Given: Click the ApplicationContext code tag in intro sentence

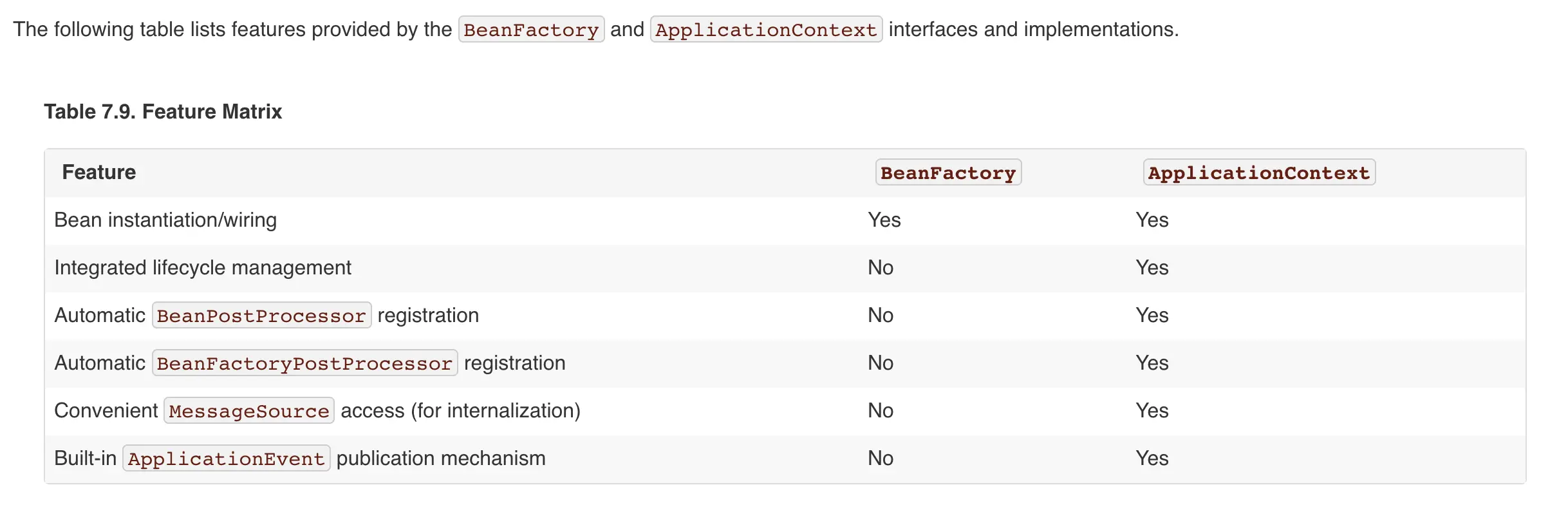Looking at the screenshot, I should [766, 30].
